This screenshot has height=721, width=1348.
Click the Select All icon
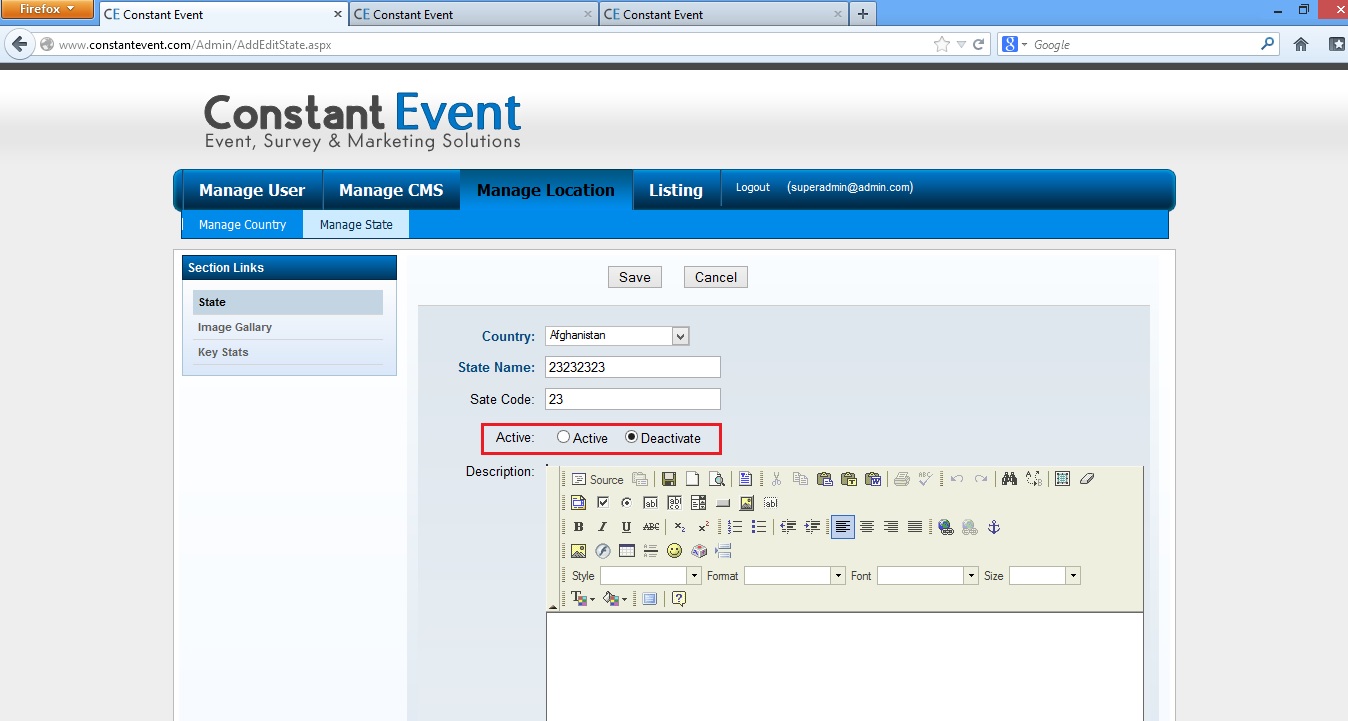(x=1062, y=479)
